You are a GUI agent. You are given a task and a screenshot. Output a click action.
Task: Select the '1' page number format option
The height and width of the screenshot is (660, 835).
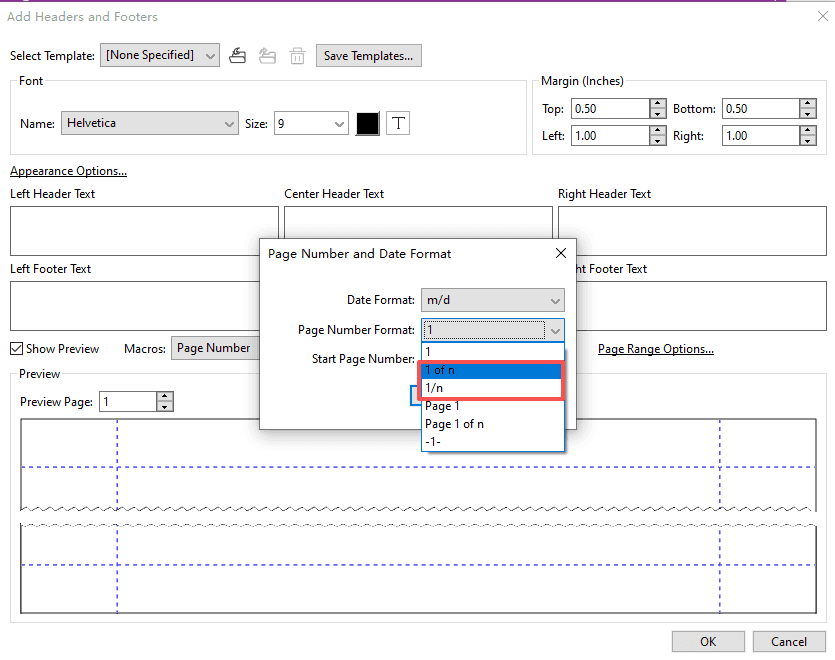tap(493, 352)
